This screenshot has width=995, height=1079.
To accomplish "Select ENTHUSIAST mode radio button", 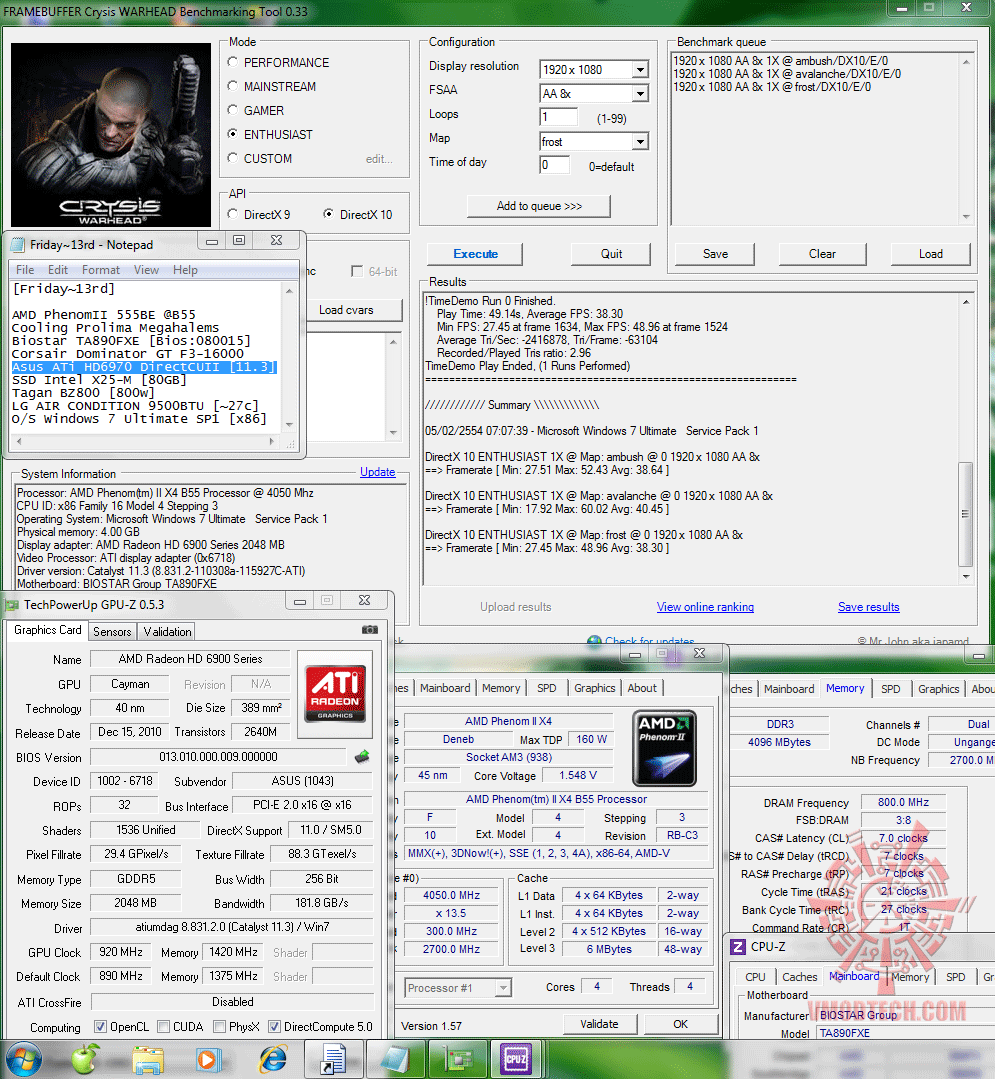I will [233, 134].
